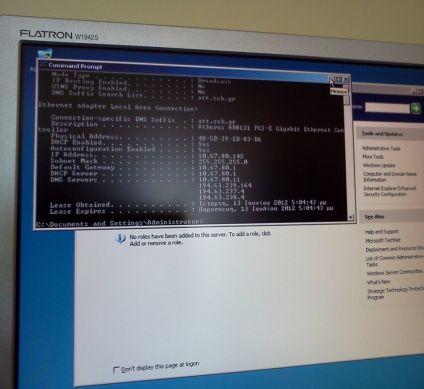Click the blue info icon beside 'No roles' message

pos(120,238)
